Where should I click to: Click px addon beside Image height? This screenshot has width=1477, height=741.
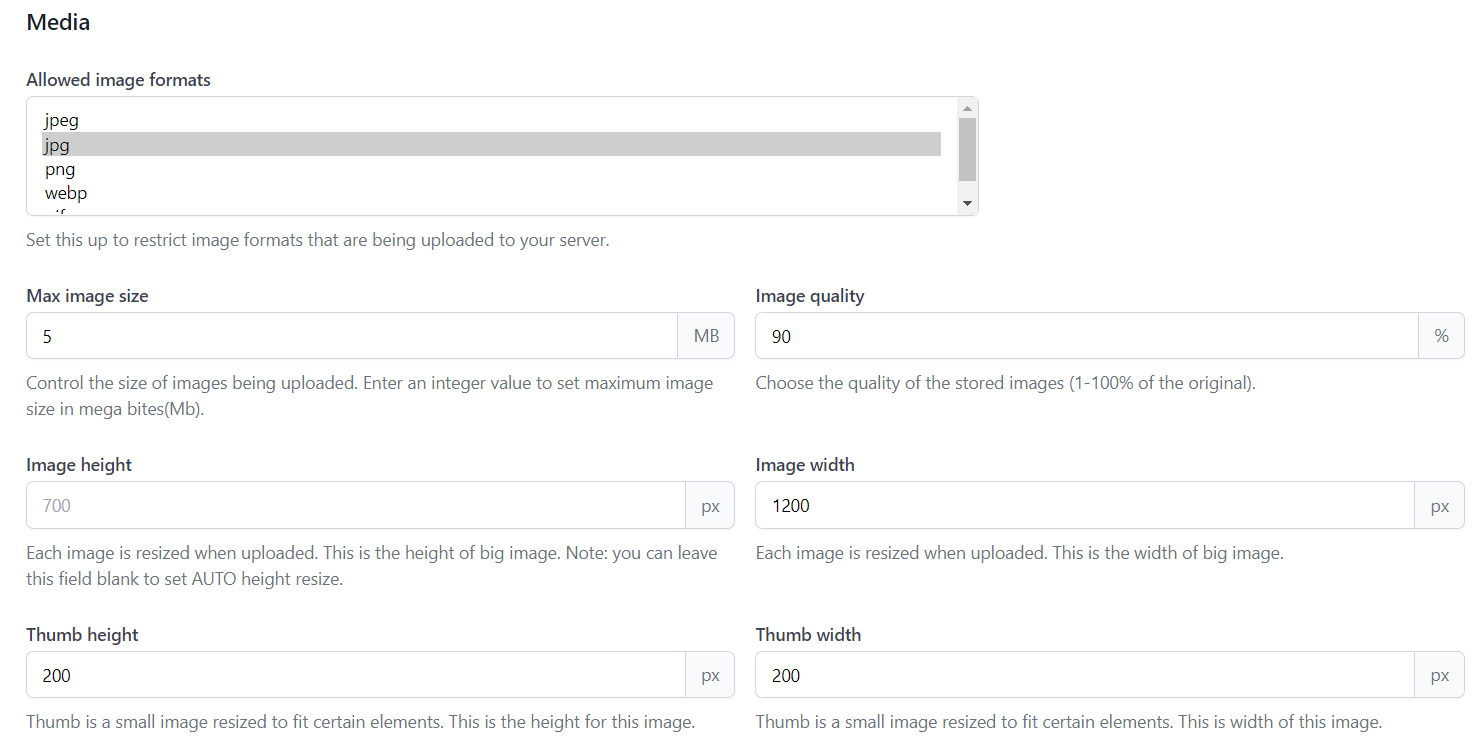point(710,506)
